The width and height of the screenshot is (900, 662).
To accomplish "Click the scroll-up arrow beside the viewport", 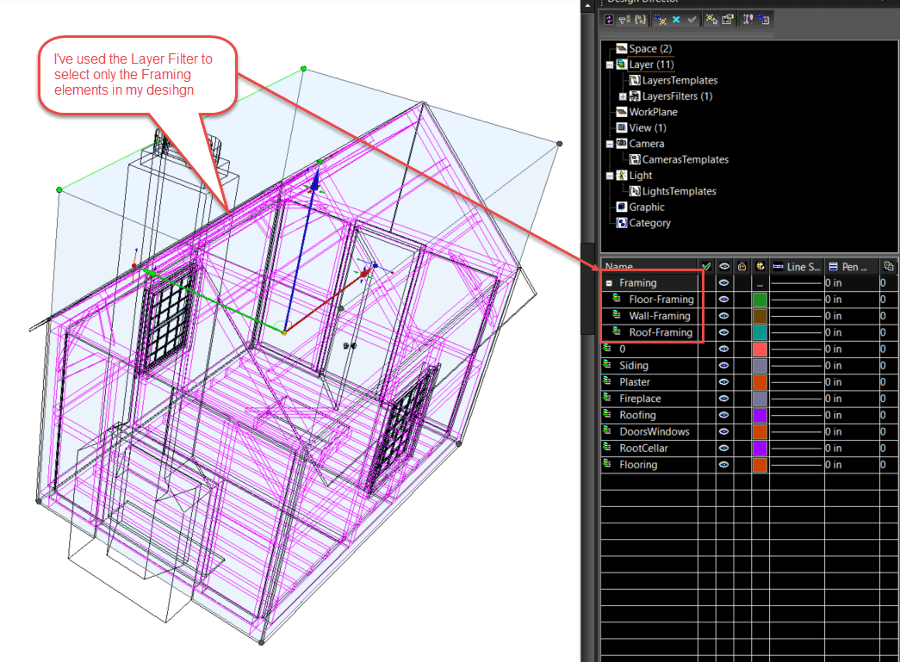I will pyautogui.click(x=588, y=6).
